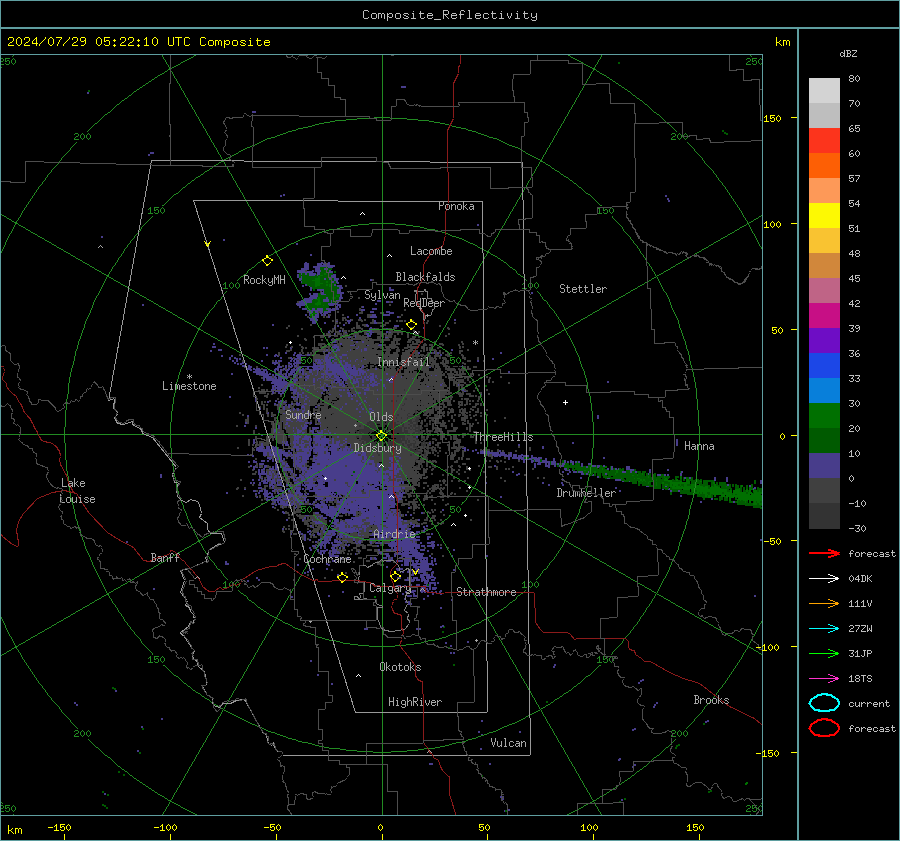The image size is (900, 841).
Task: Click the ThreeHills town label
Action: point(503,437)
